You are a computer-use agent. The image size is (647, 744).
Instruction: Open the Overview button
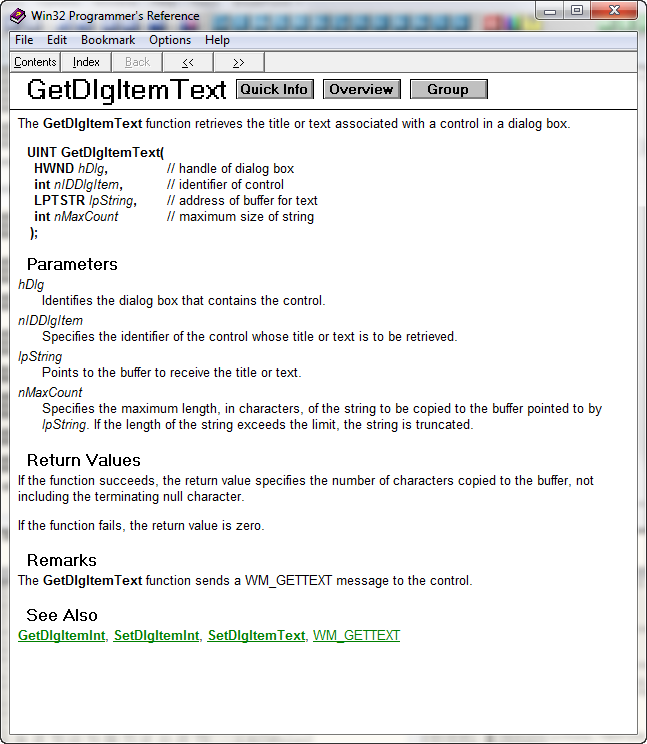click(x=361, y=89)
